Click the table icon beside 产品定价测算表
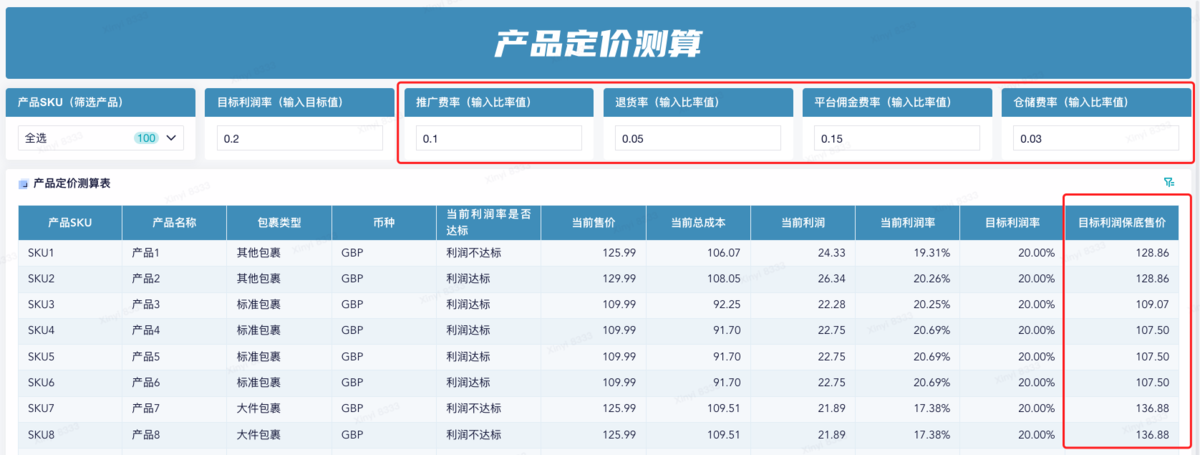Image resolution: width=1200 pixels, height=455 pixels. [x=23, y=184]
